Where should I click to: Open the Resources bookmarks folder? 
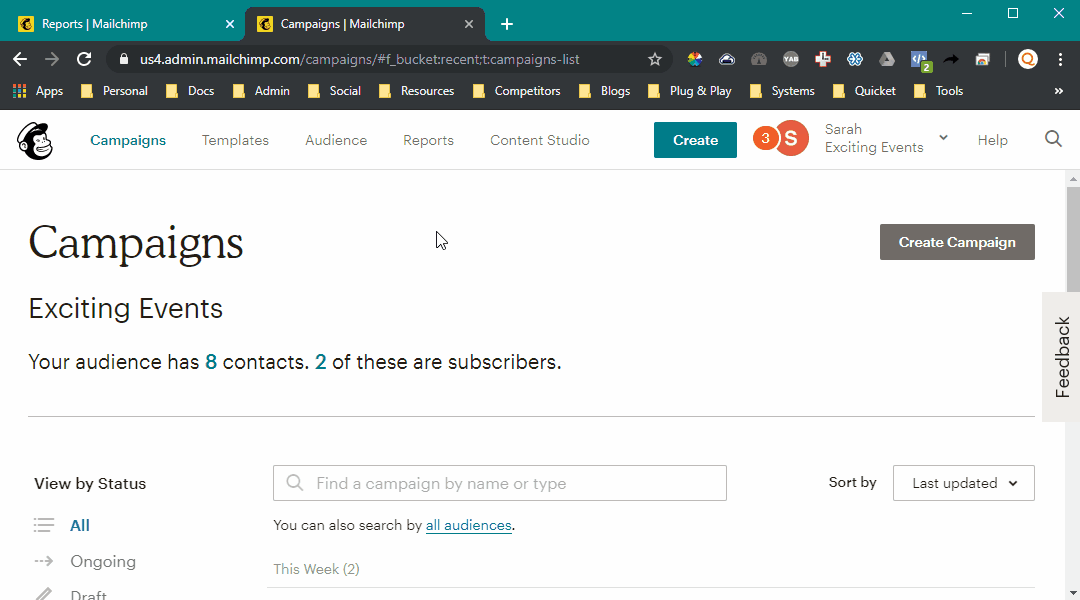pyautogui.click(x=416, y=91)
